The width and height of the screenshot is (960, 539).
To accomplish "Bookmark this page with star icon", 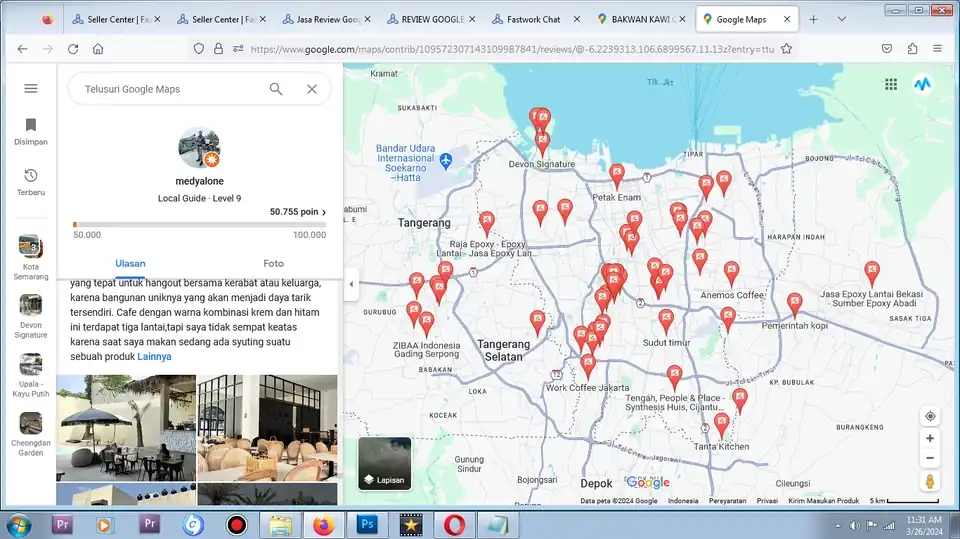I will click(x=786, y=48).
